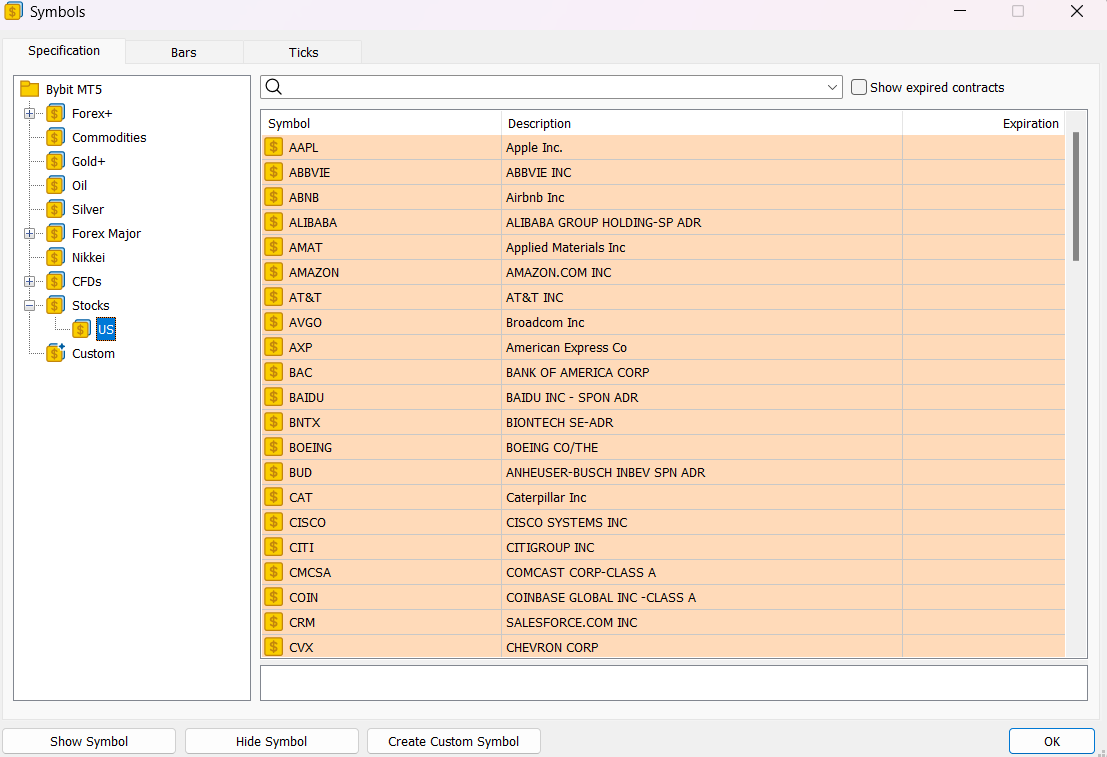1107x757 pixels.
Task: Click description 'ANHEUSER-BUSCH INBEV SPN ADR'
Action: coord(605,472)
